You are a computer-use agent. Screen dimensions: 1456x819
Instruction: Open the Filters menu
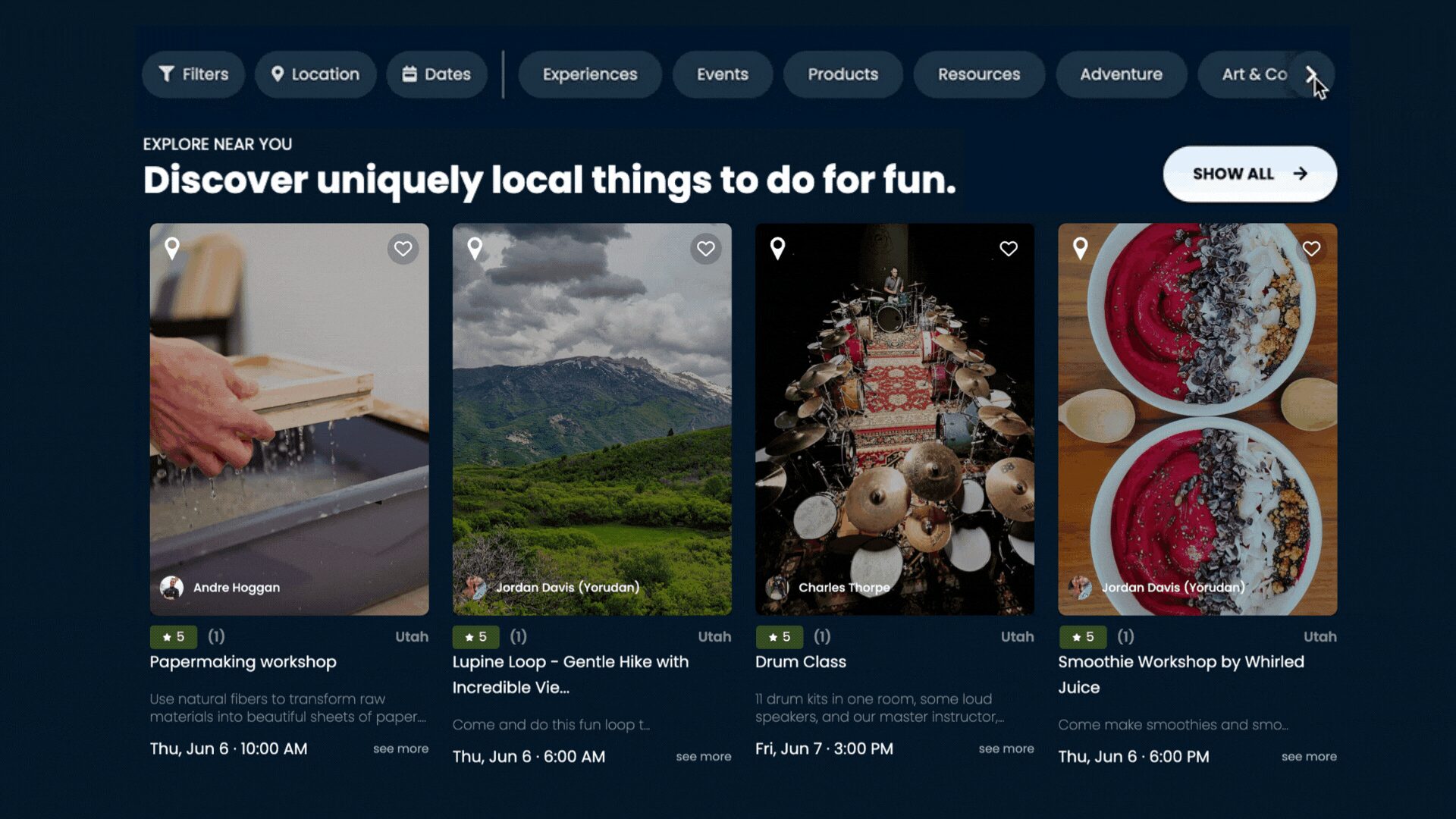click(x=193, y=74)
